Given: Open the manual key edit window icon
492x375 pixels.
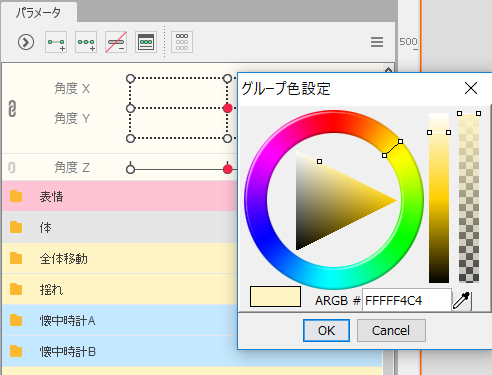Looking at the screenshot, I should click(146, 42).
